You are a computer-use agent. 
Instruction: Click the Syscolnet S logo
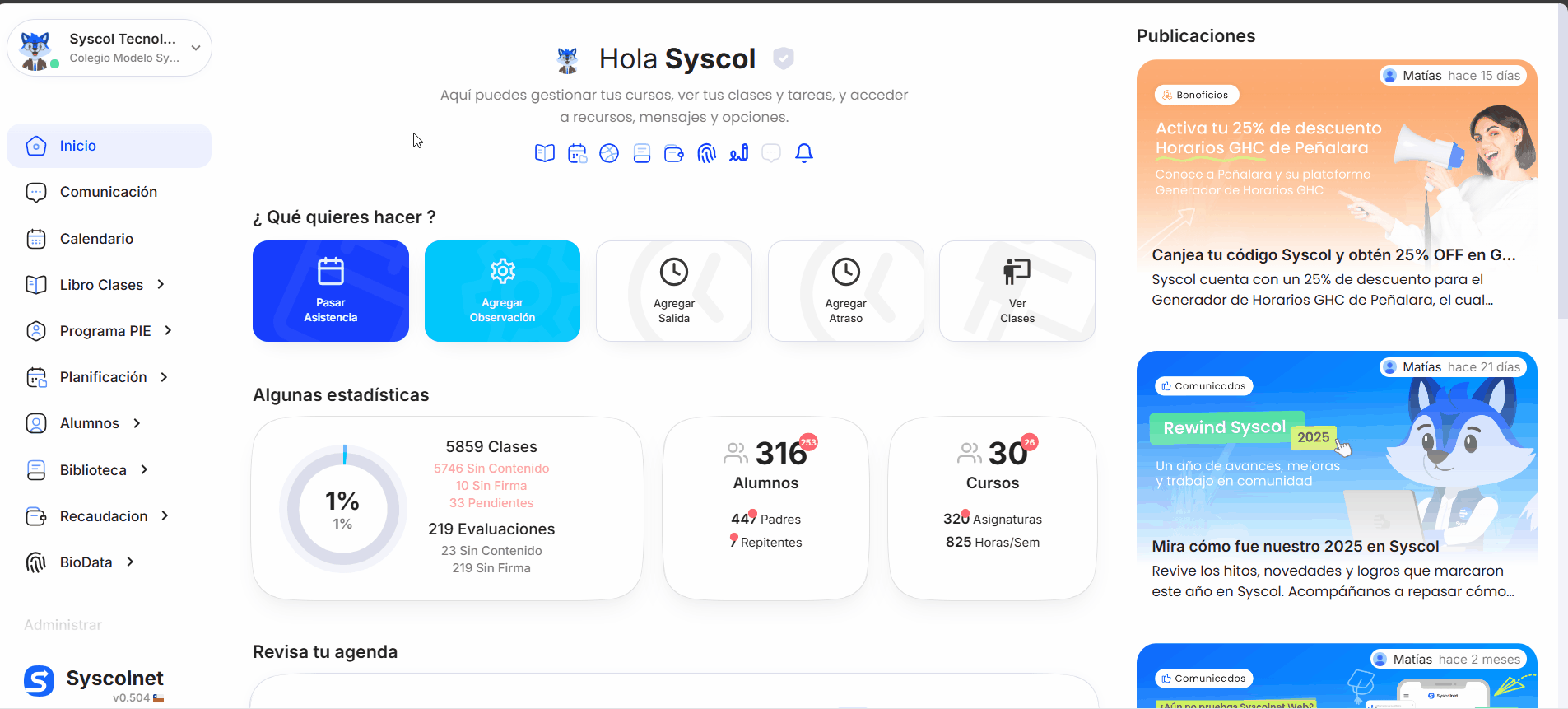[39, 681]
